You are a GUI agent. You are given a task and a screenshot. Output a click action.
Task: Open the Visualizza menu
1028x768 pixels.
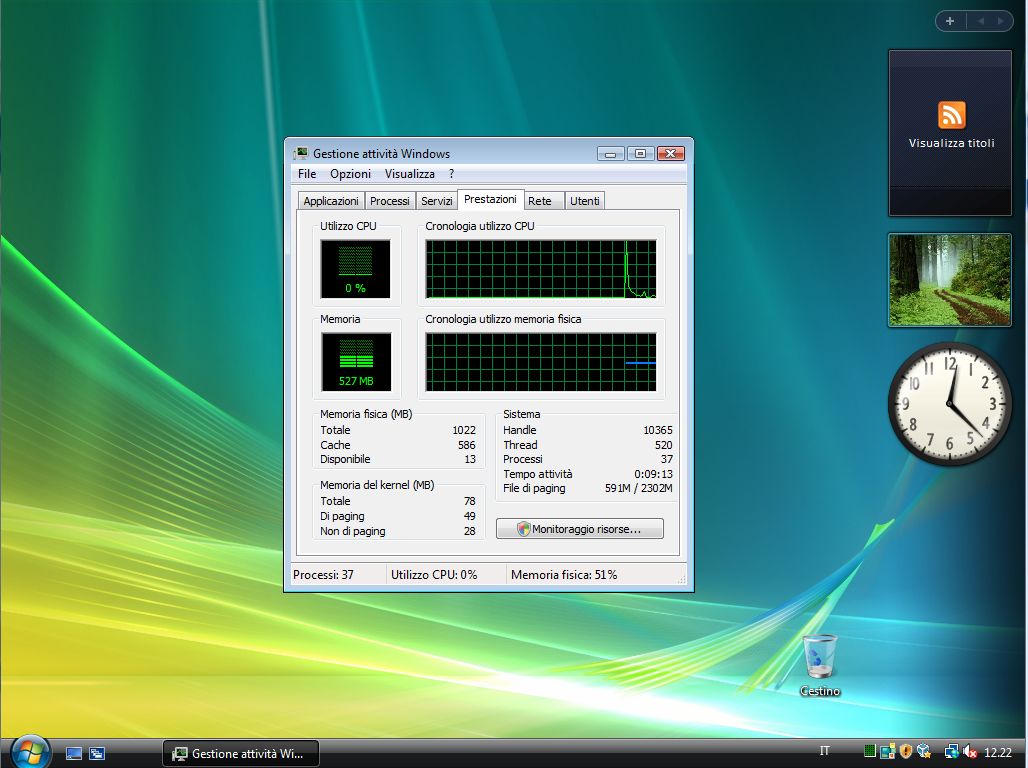click(410, 174)
